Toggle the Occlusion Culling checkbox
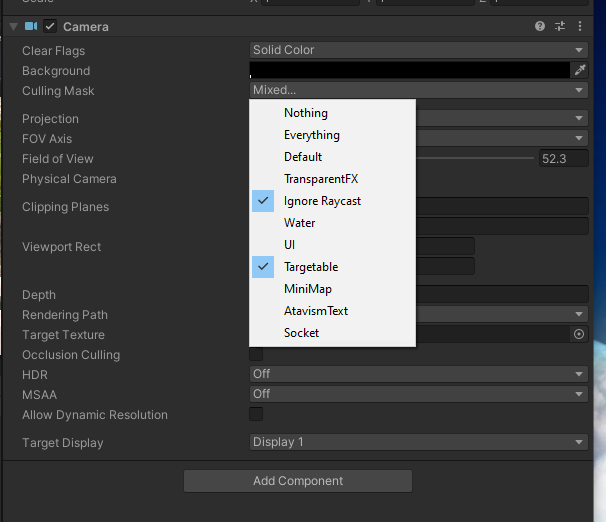The width and height of the screenshot is (606, 522). pyautogui.click(x=256, y=354)
